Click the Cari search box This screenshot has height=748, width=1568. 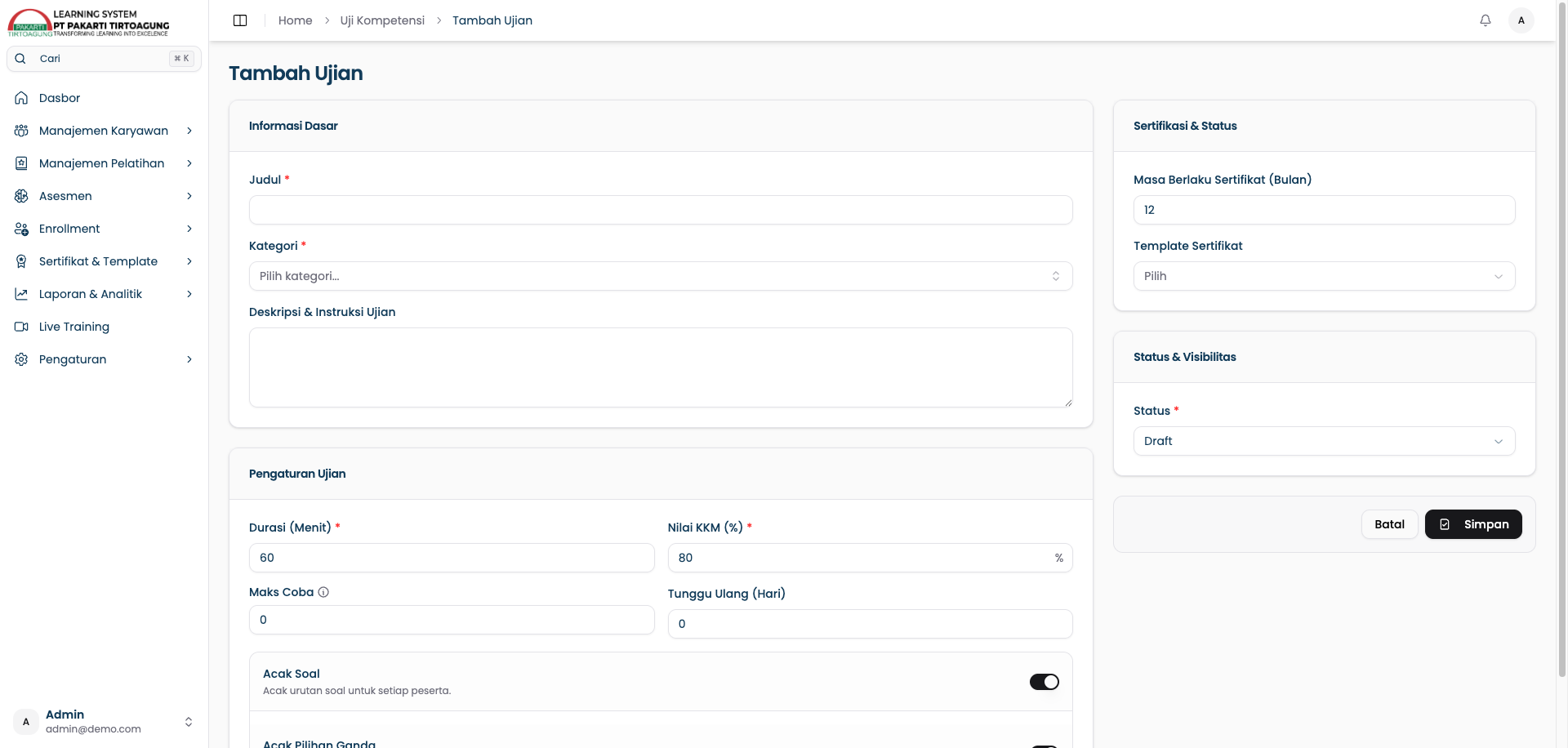click(x=105, y=59)
